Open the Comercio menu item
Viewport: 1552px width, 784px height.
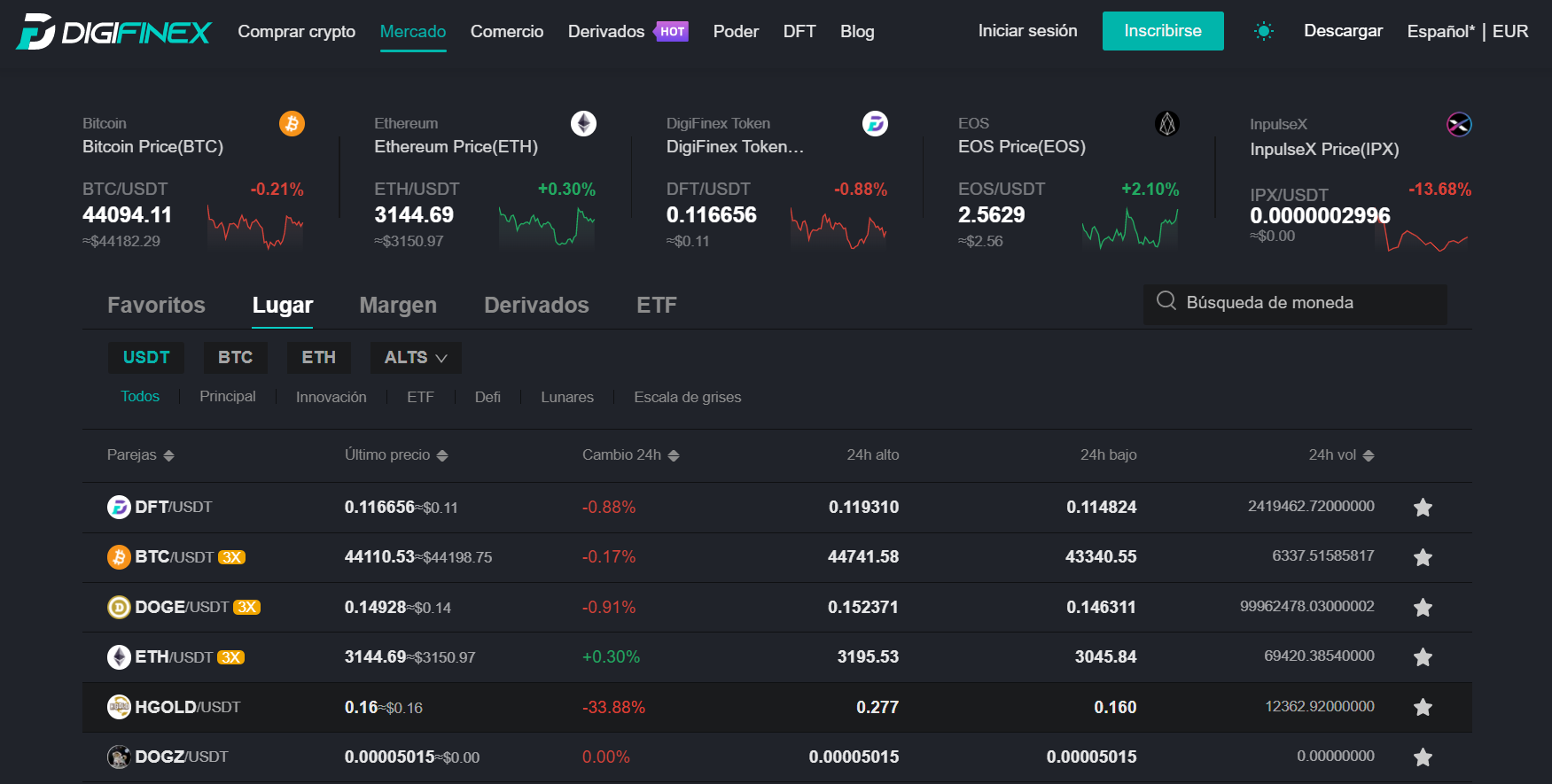507,31
